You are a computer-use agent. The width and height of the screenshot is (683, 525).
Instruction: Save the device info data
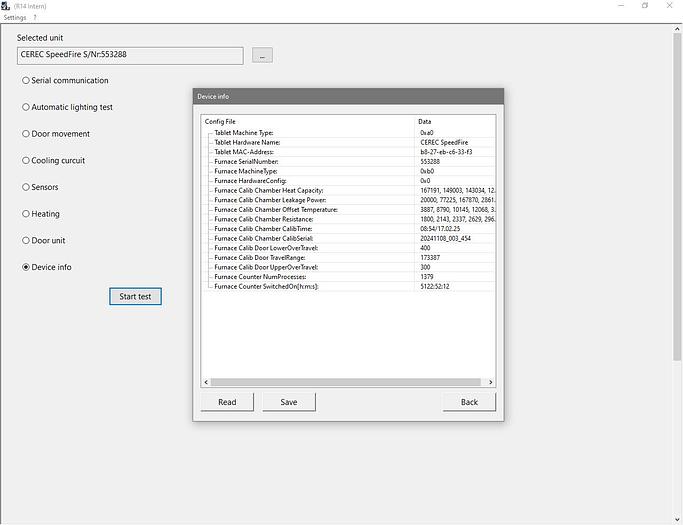coord(289,402)
